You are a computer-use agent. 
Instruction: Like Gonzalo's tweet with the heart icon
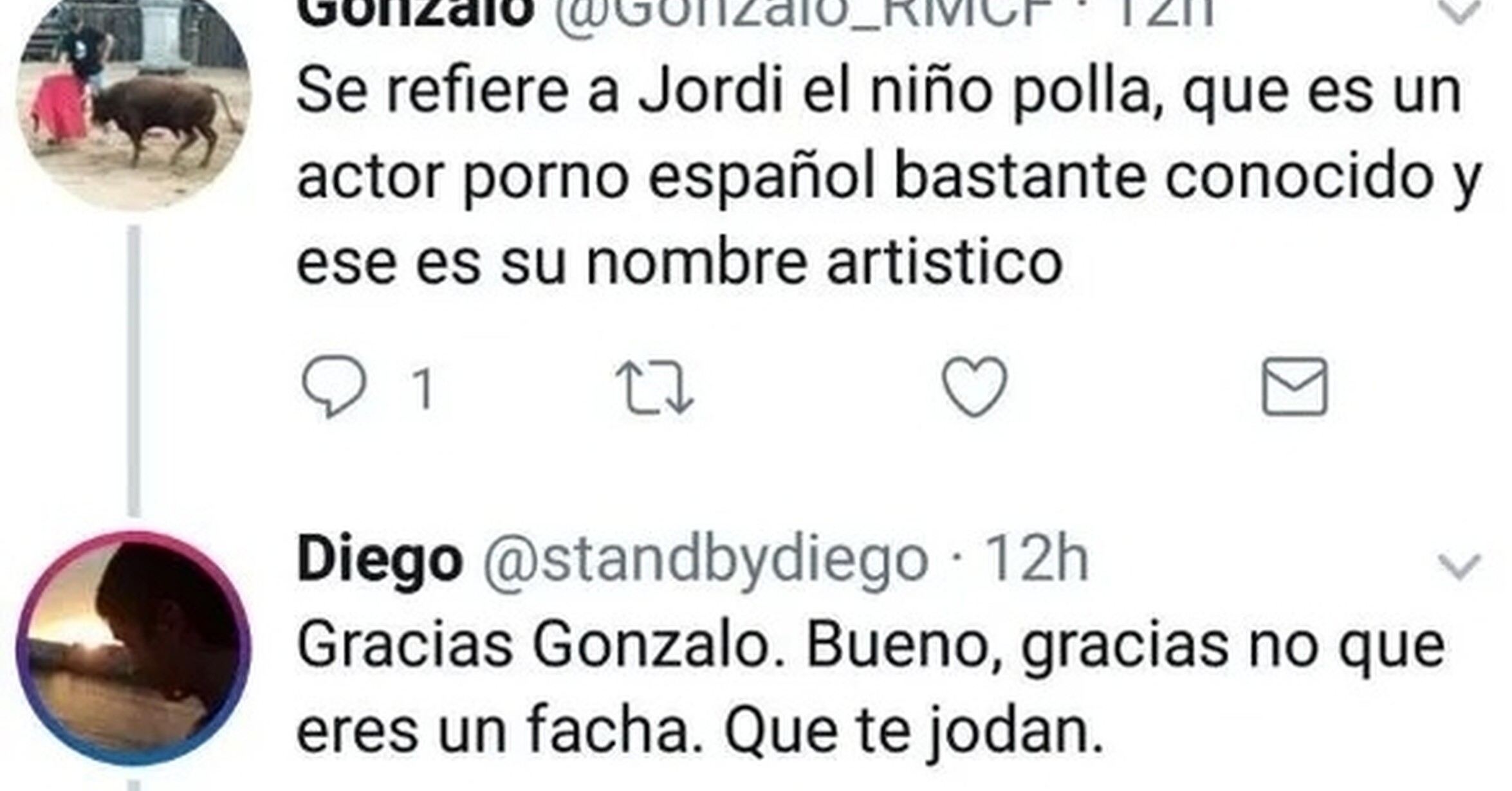(x=974, y=386)
